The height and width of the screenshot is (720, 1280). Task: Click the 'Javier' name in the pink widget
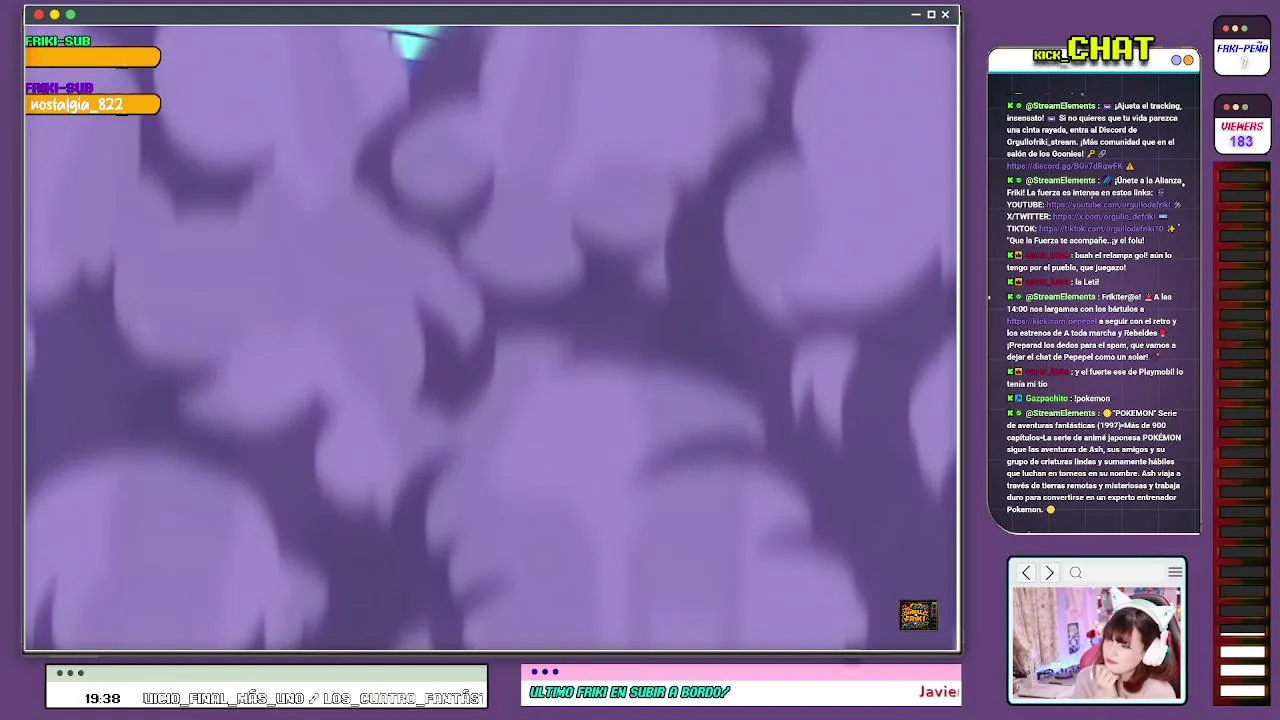(x=939, y=692)
